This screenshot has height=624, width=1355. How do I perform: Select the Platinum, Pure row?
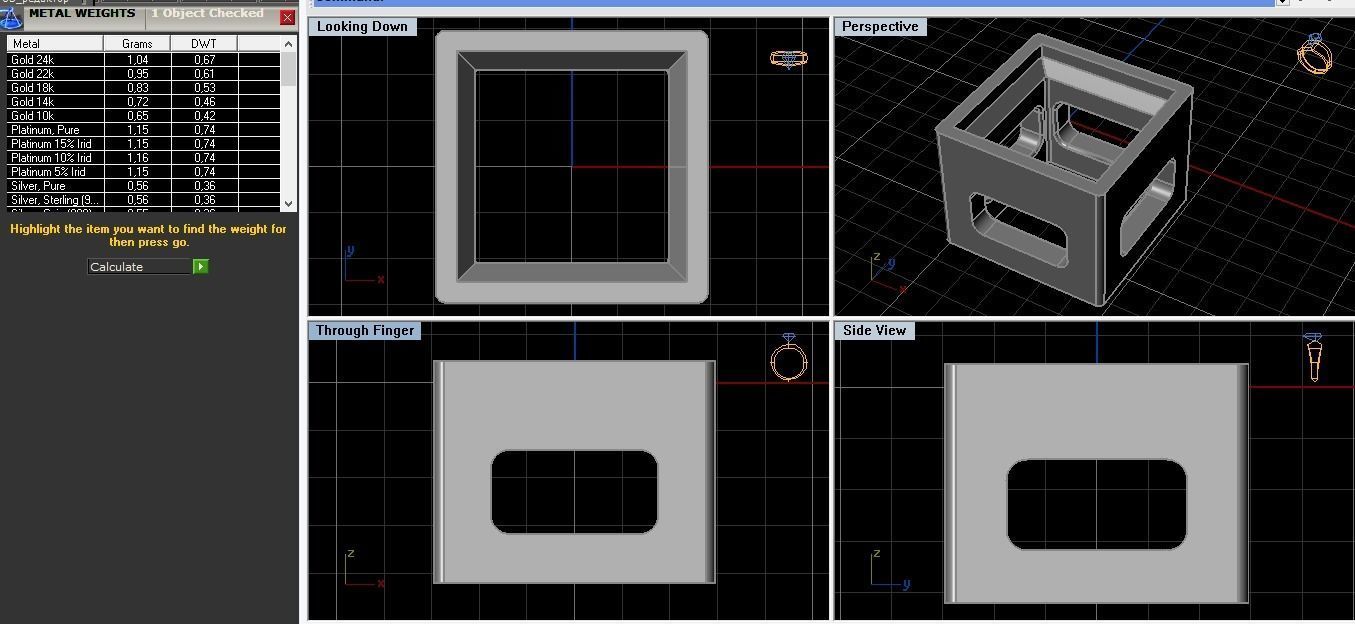[x=144, y=130]
